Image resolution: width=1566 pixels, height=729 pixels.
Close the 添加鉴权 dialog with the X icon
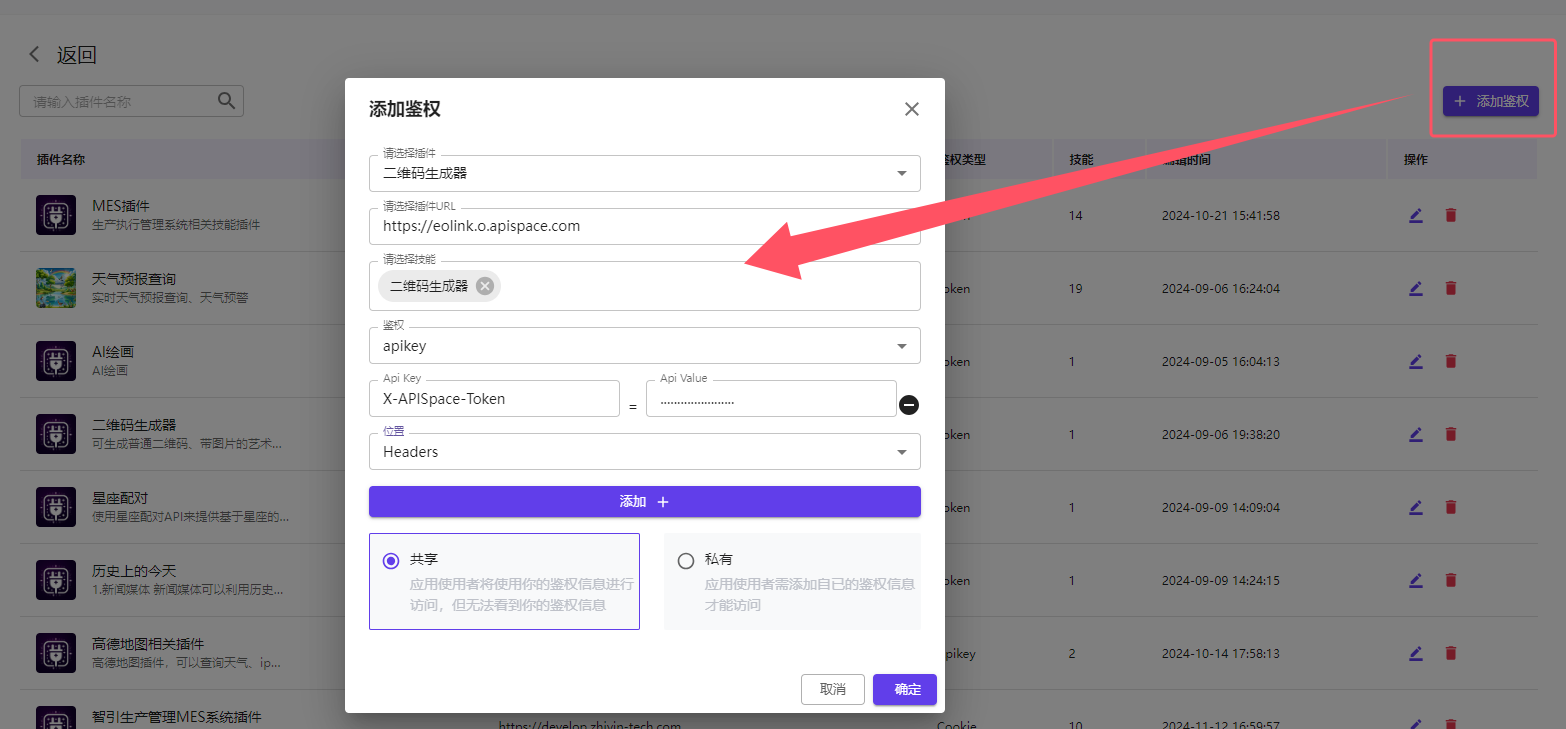[911, 109]
